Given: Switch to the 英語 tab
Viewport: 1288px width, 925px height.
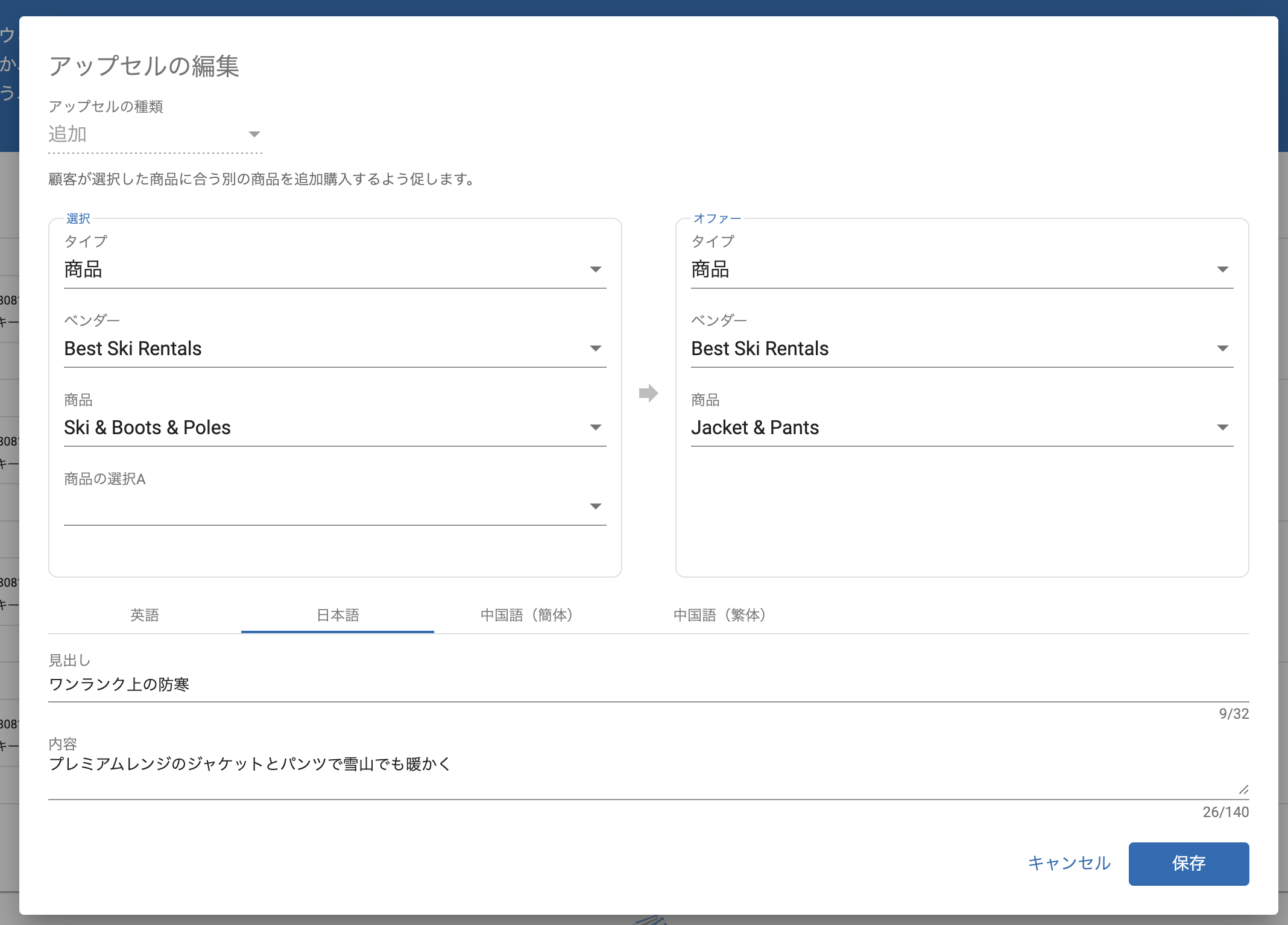Looking at the screenshot, I should [145, 615].
